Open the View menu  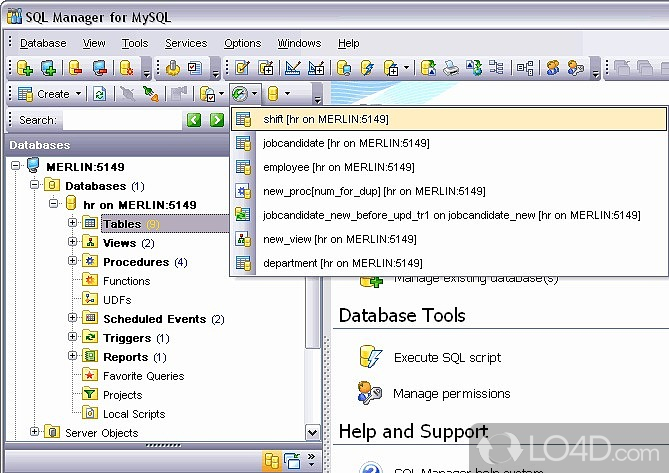coord(94,43)
